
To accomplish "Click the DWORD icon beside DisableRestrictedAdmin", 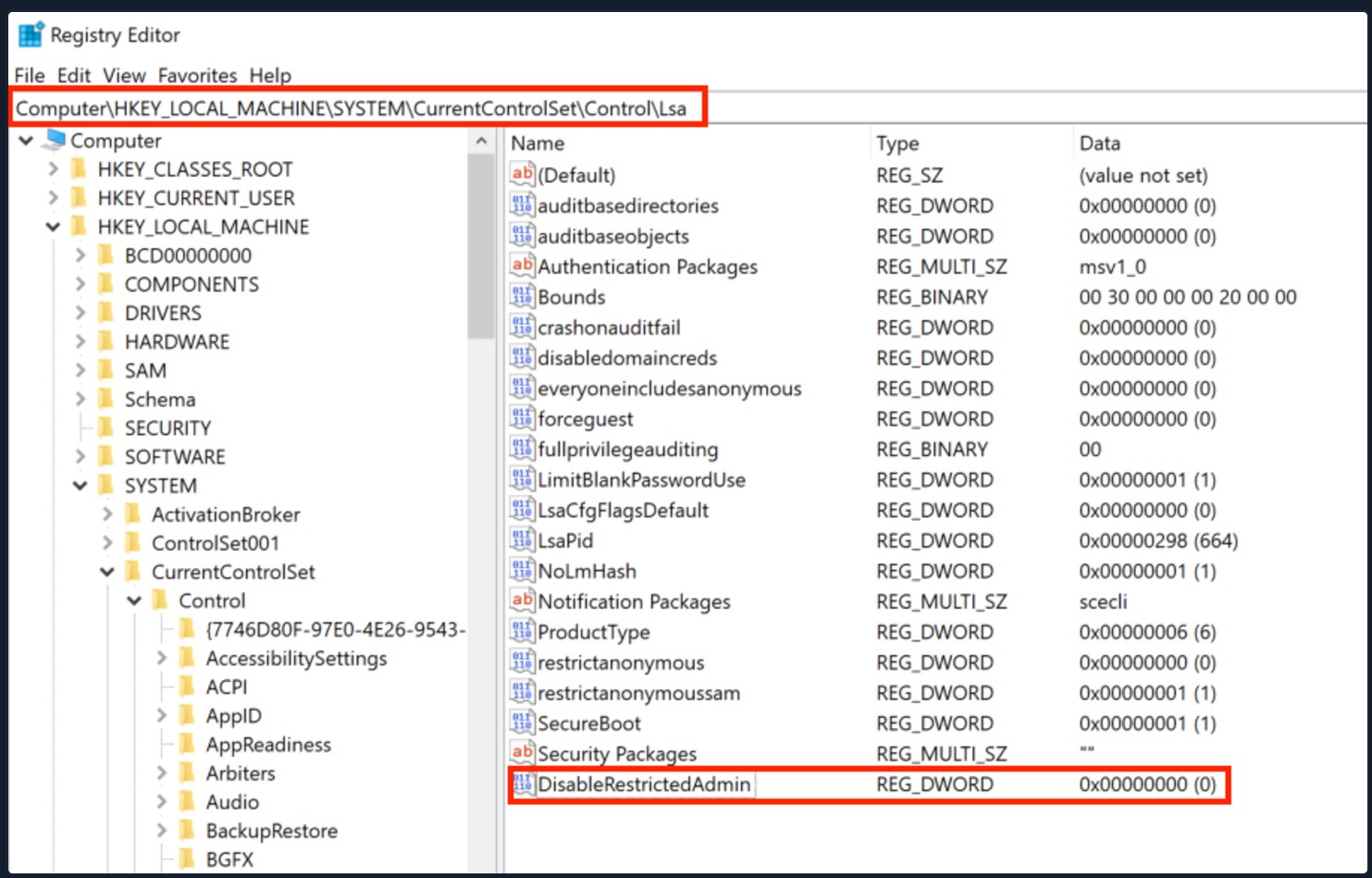I will tap(522, 784).
